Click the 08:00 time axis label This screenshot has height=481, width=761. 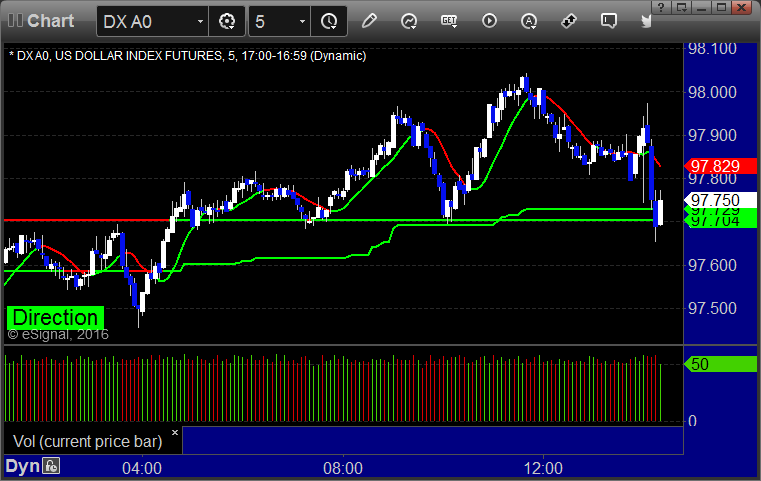tap(343, 468)
